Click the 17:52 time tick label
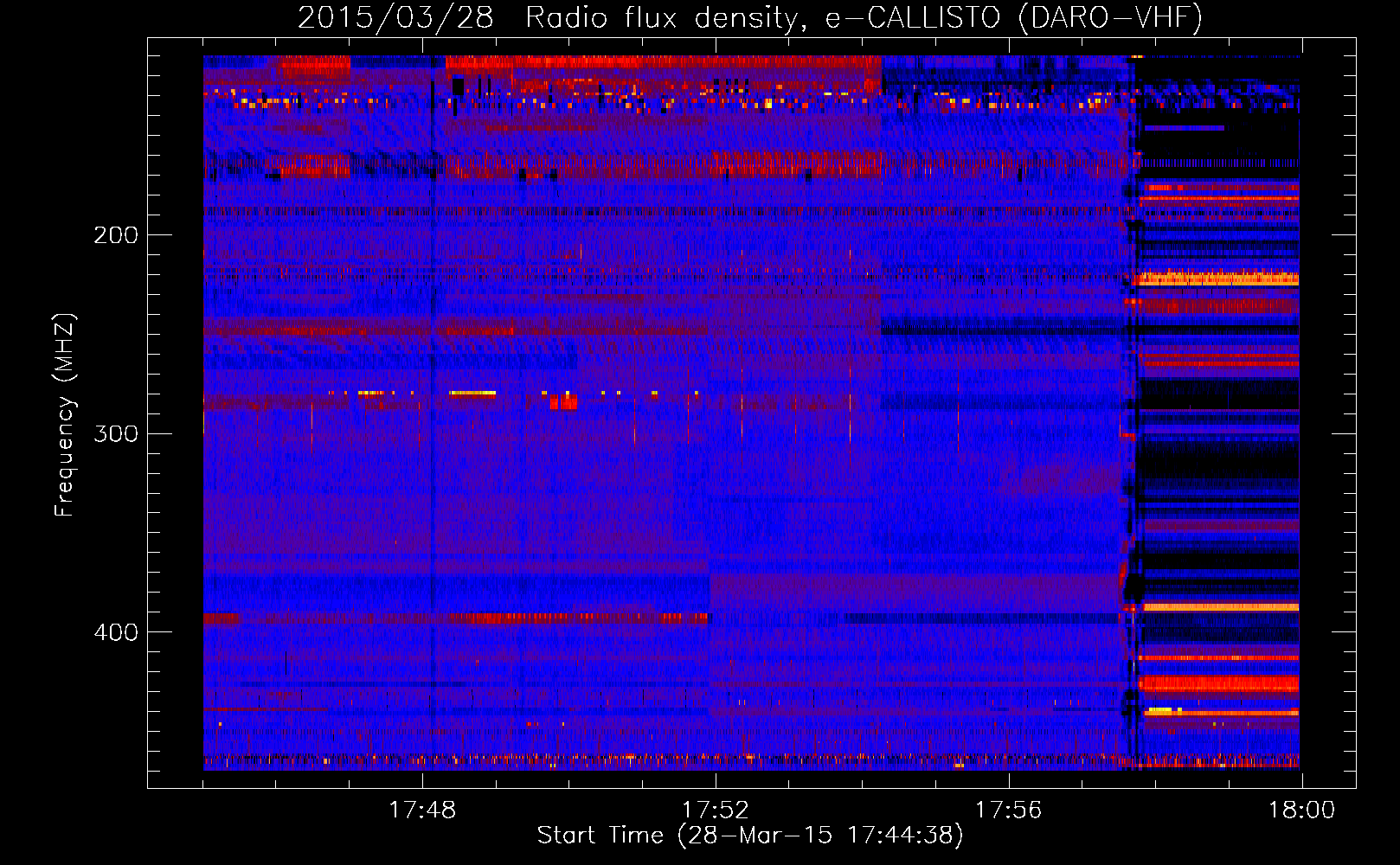1400x865 pixels. tap(716, 811)
